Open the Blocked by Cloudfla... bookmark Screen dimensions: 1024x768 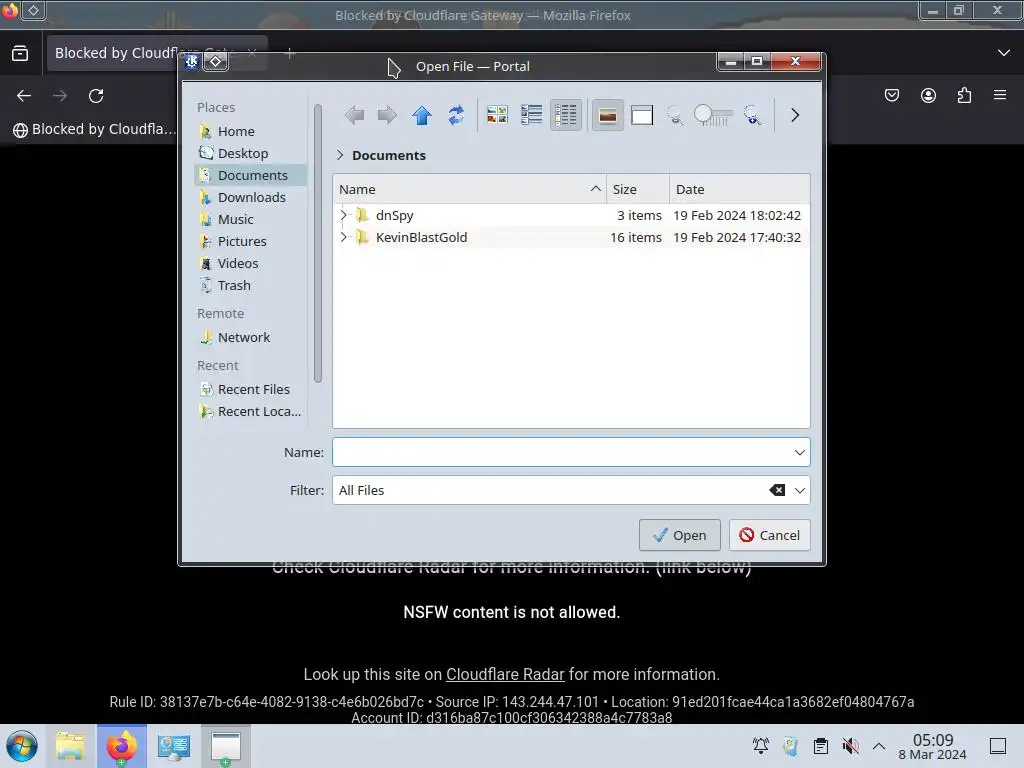[94, 129]
